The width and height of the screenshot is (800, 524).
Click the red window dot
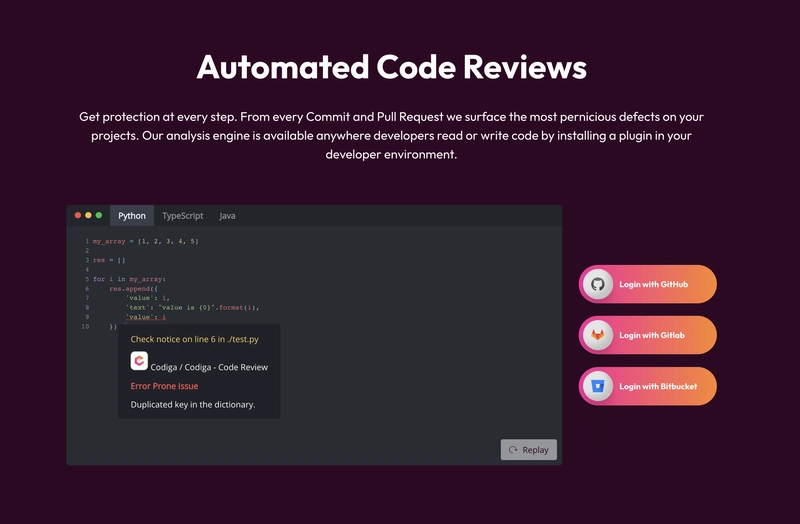coord(78,215)
